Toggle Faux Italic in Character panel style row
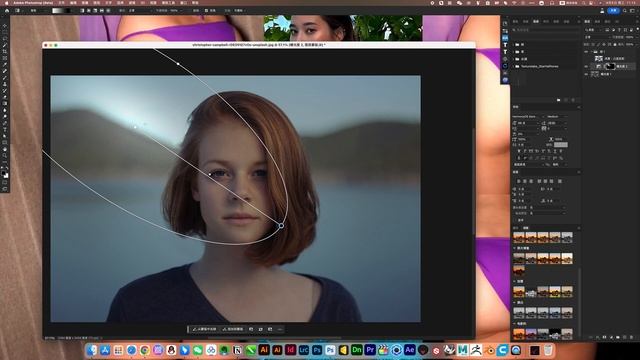The image size is (640, 360). click(x=525, y=151)
